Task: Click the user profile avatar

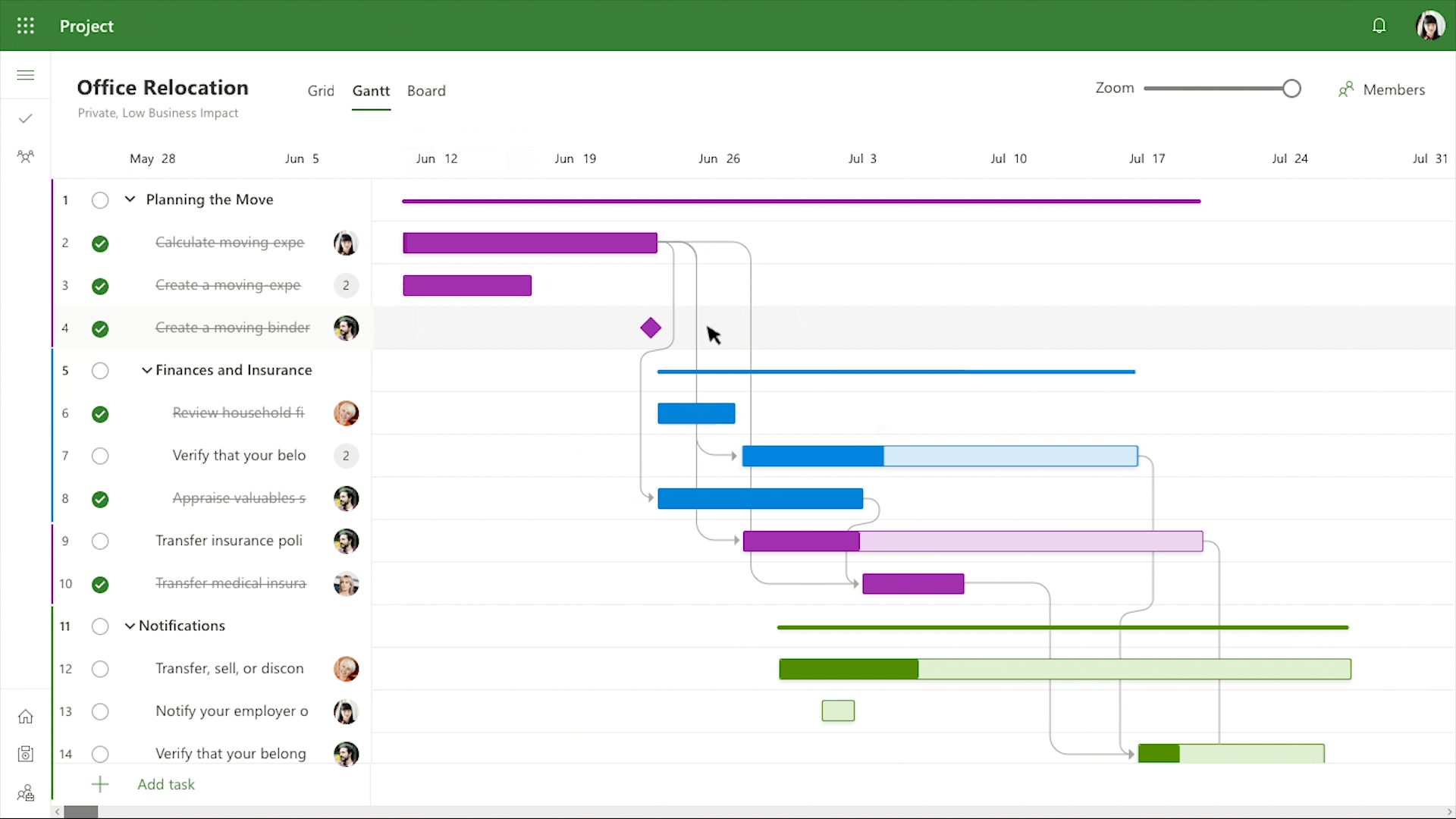Action: tap(1429, 26)
